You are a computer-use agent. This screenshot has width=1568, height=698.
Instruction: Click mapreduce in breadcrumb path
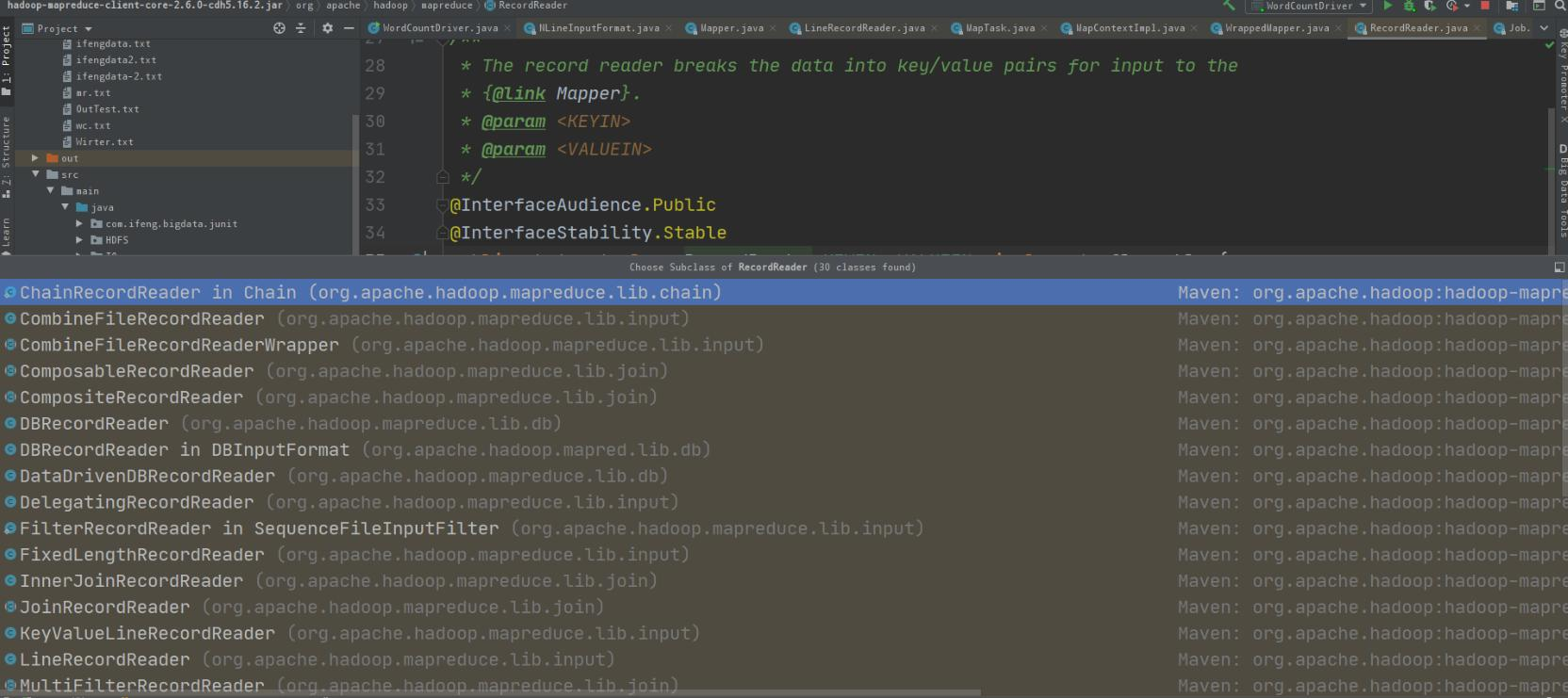point(447,6)
